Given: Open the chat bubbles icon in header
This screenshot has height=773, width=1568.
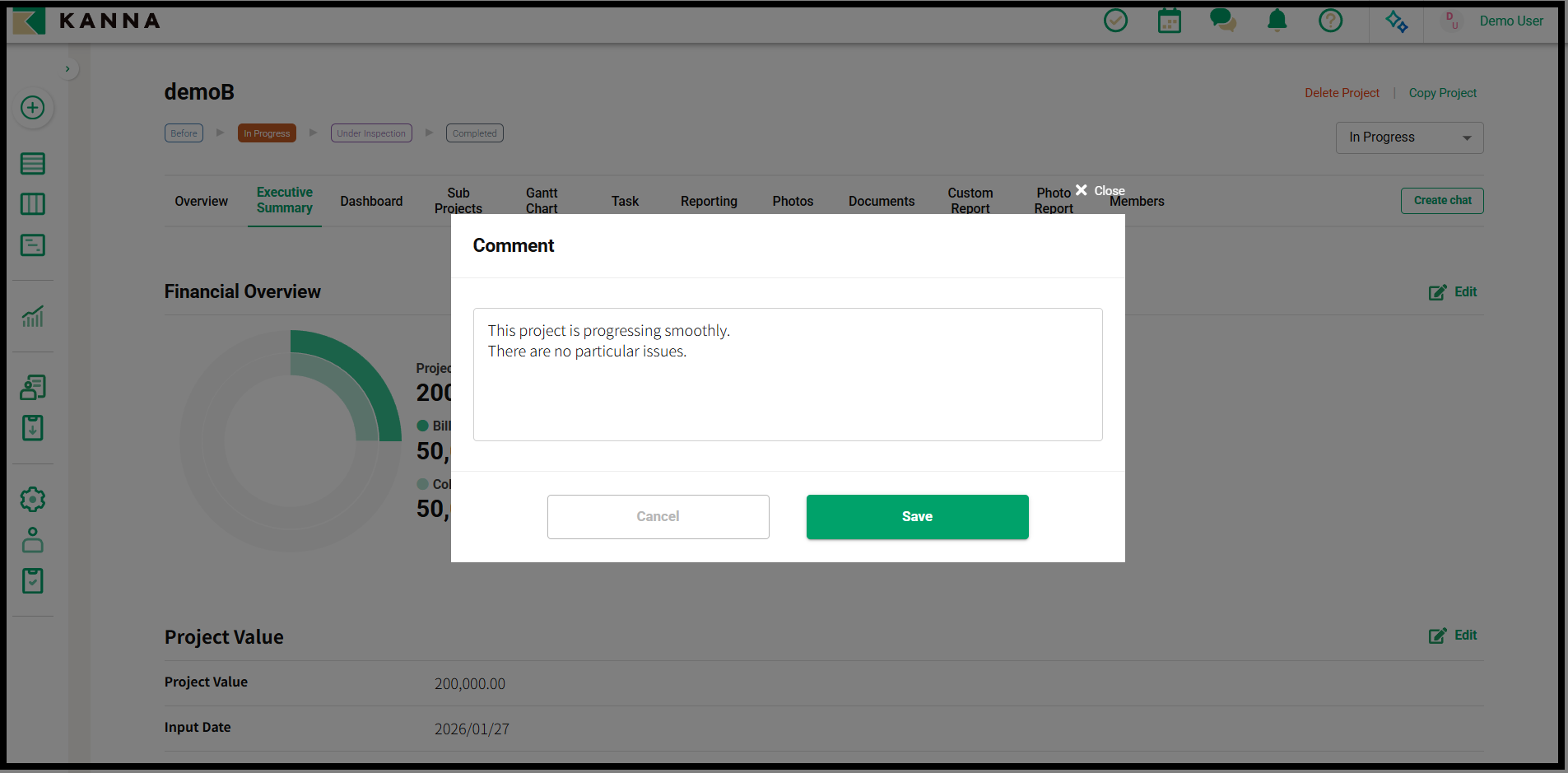Looking at the screenshot, I should point(1222,21).
